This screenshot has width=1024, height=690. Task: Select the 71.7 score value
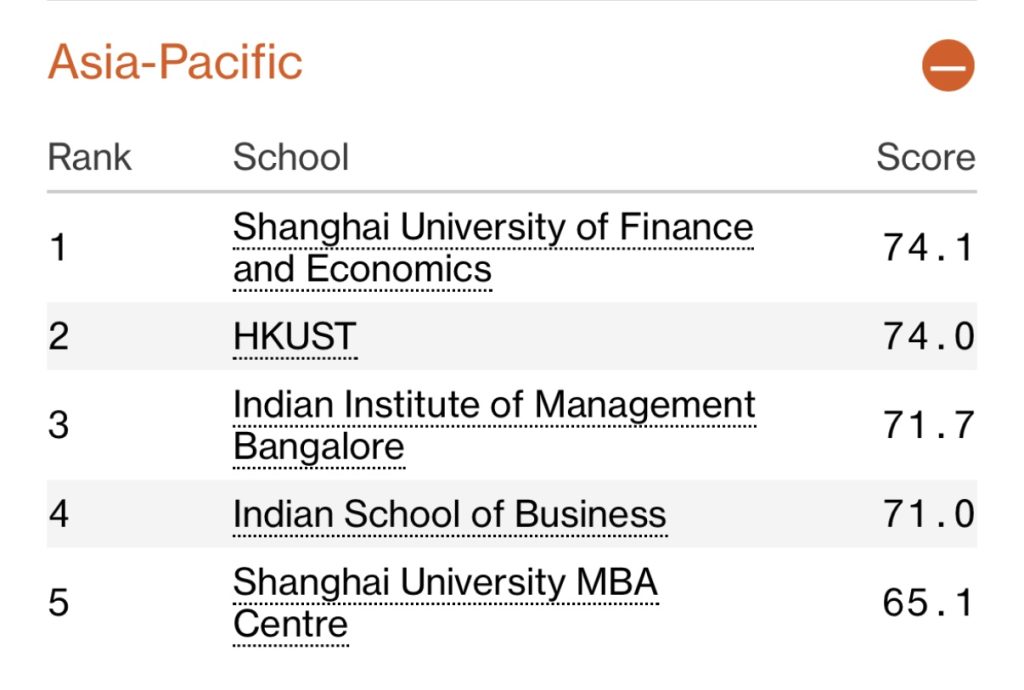[927, 425]
